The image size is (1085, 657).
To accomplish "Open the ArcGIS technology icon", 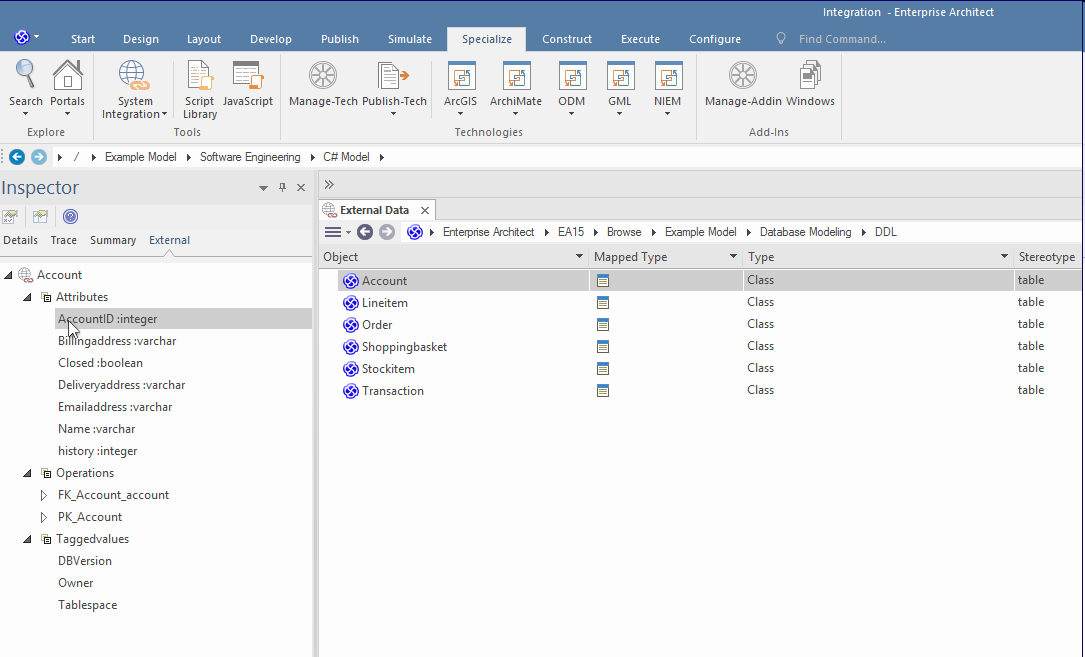I will 461,77.
